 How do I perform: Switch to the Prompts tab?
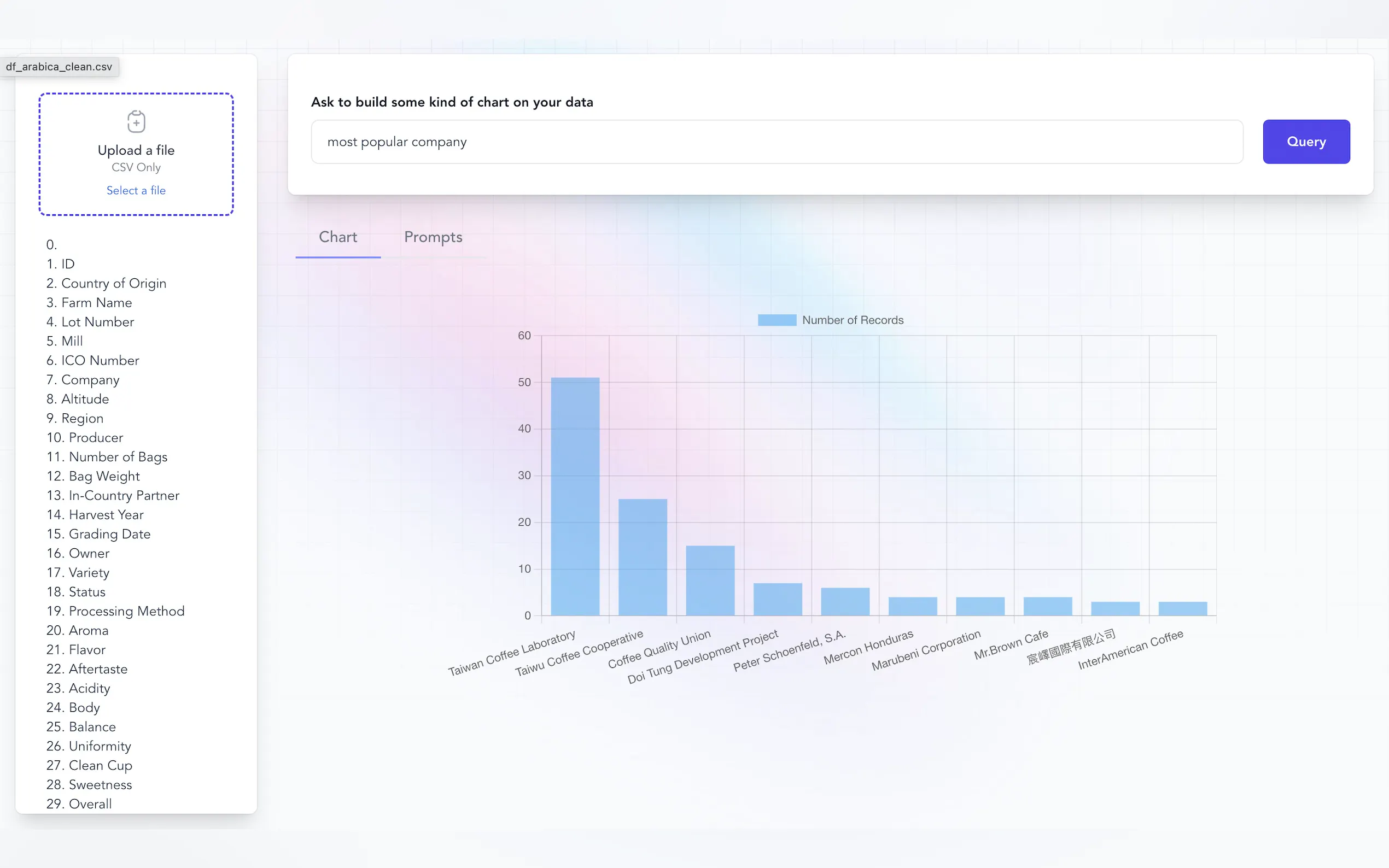(x=433, y=237)
